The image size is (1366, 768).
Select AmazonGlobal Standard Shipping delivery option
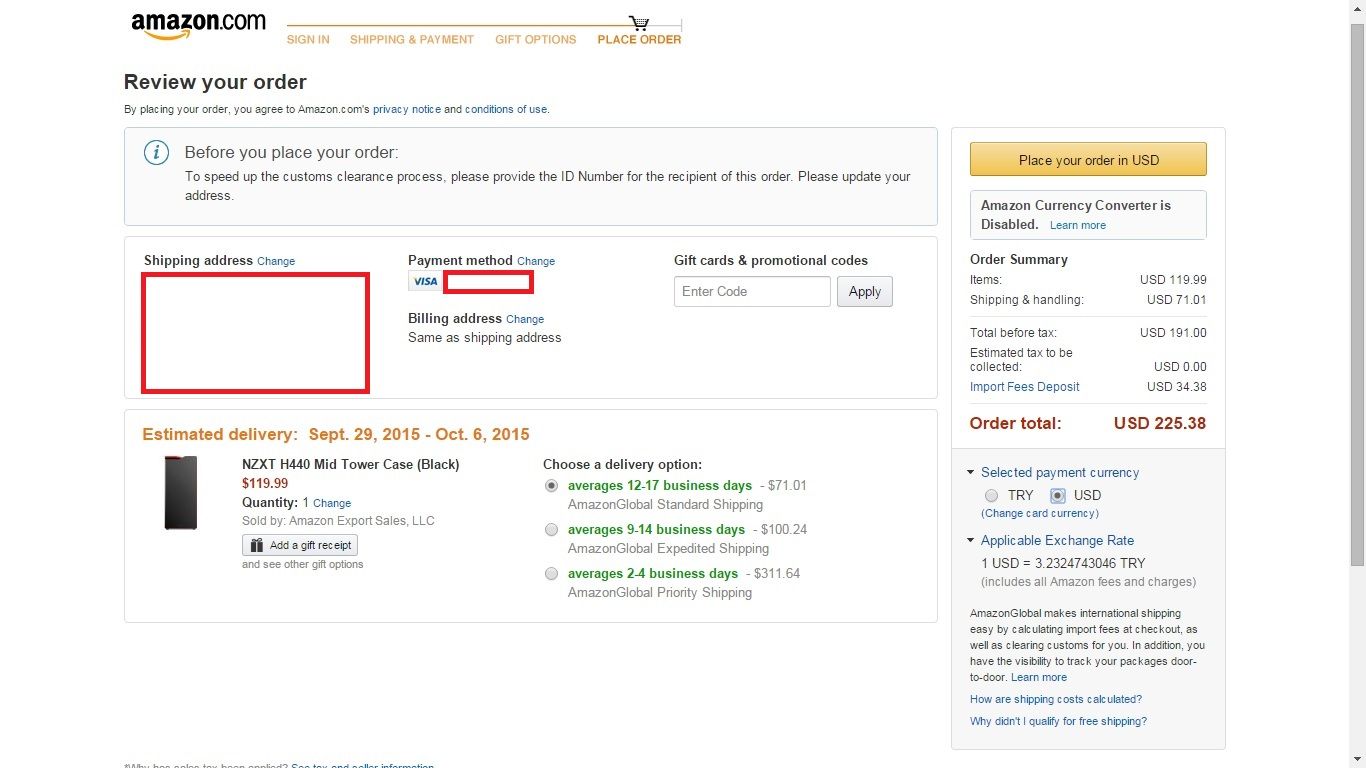pyautogui.click(x=551, y=486)
